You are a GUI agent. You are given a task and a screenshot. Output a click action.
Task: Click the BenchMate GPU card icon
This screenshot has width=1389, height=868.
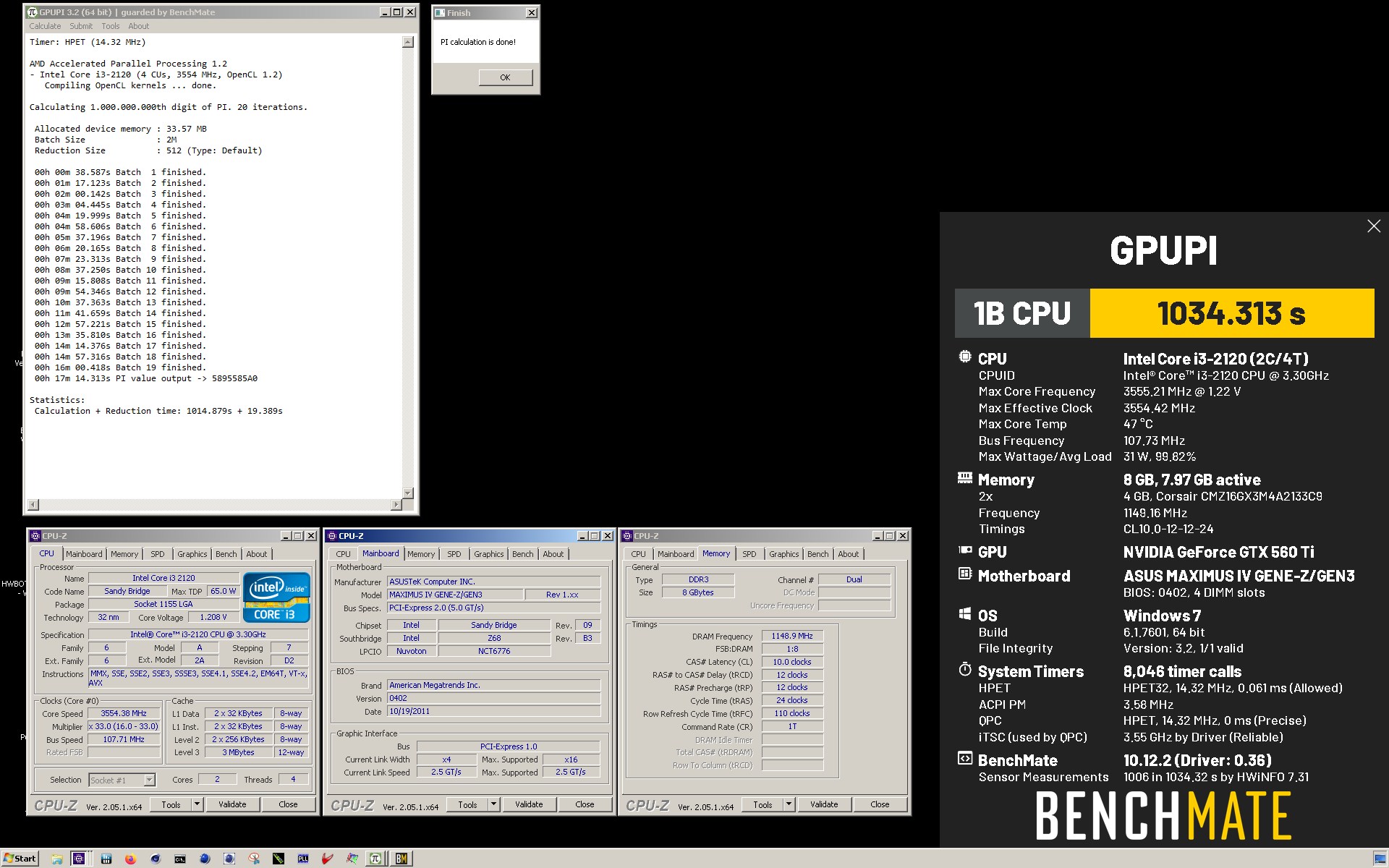tap(965, 550)
